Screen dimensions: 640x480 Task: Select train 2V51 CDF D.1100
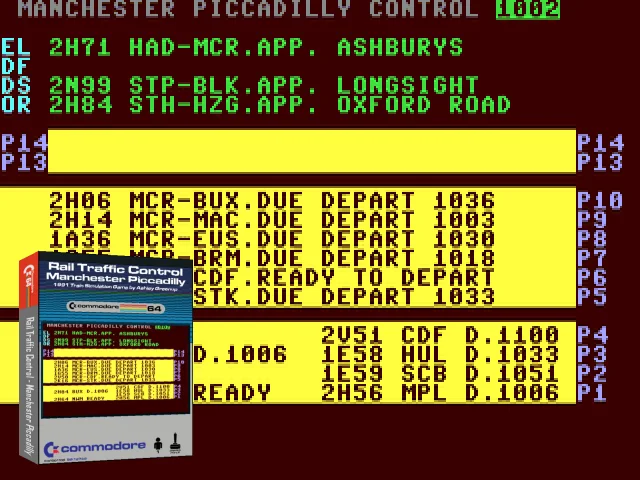click(x=440, y=335)
